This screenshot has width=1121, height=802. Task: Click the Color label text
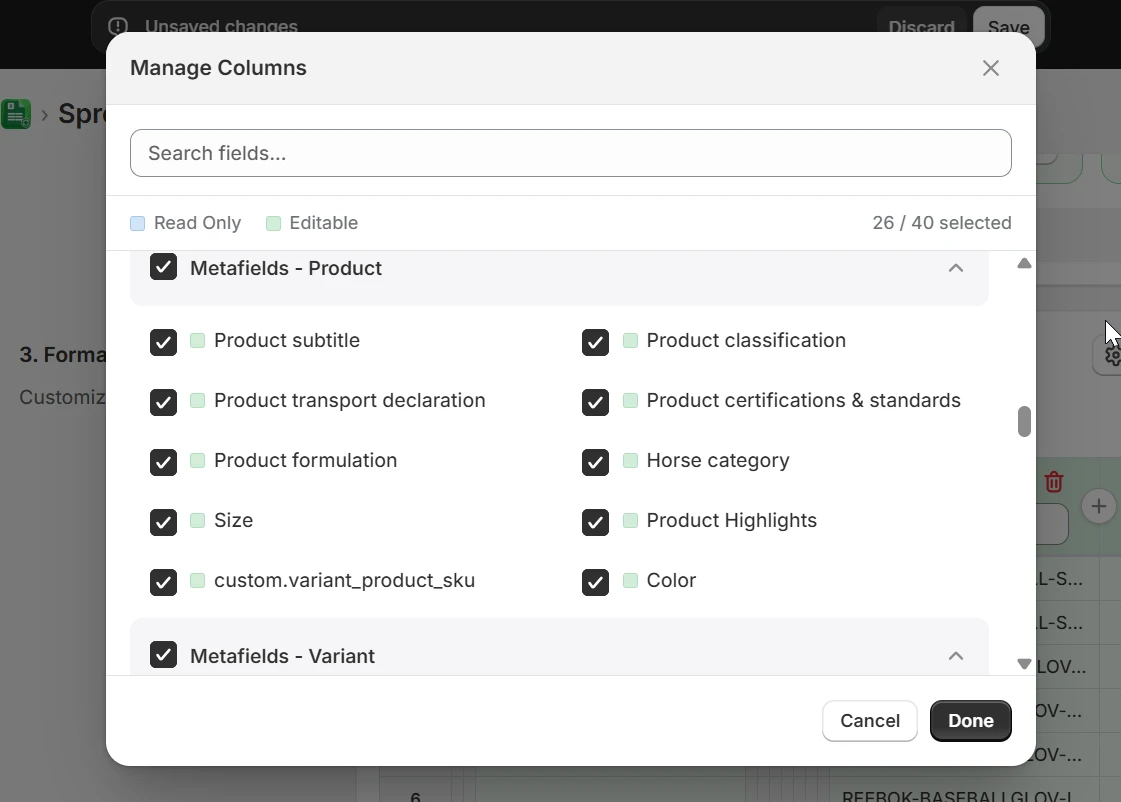point(671,580)
